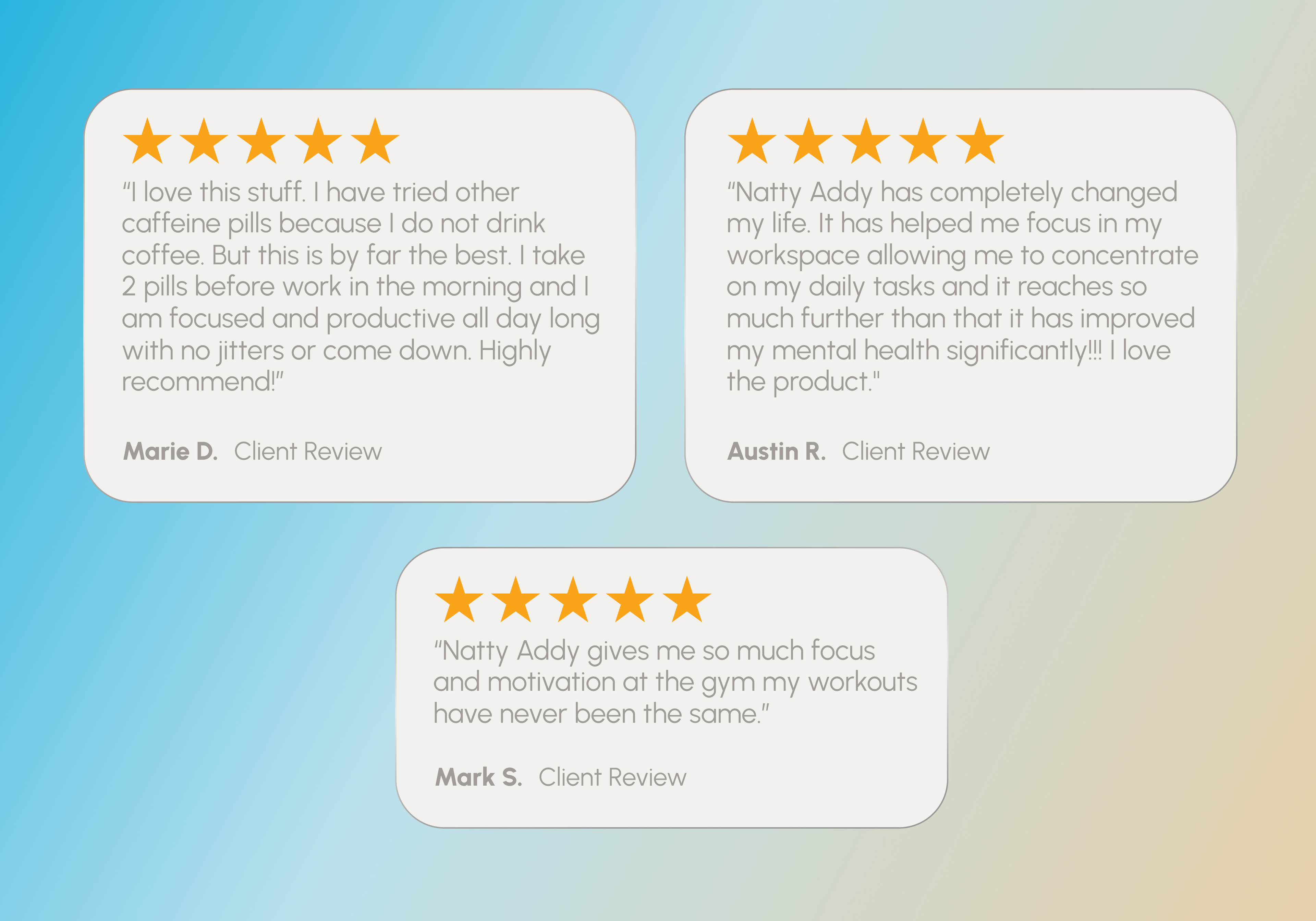The image size is (1316, 921).
Task: Click the reviewer name Marie D.
Action: click(171, 452)
